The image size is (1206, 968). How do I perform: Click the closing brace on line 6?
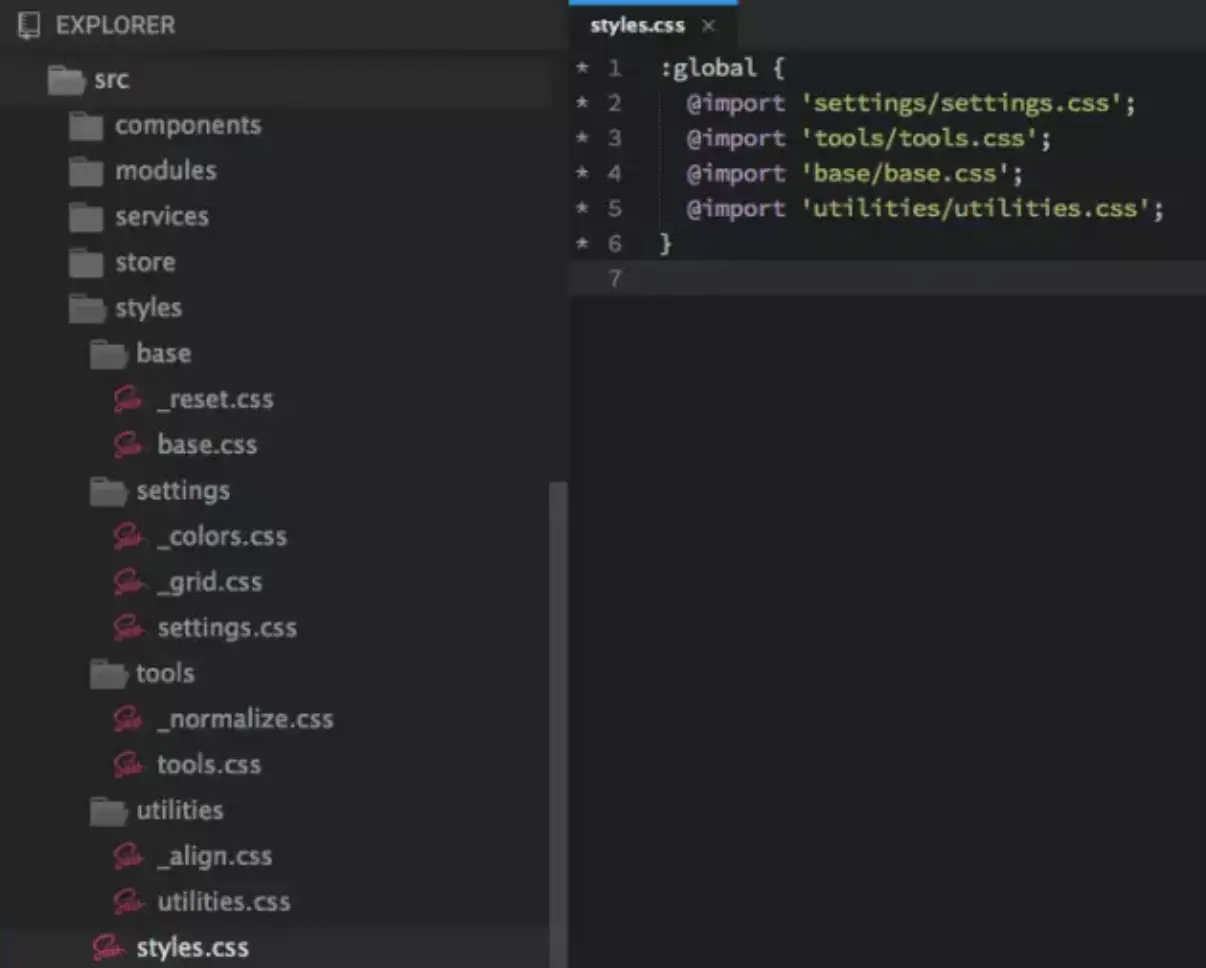coord(667,244)
